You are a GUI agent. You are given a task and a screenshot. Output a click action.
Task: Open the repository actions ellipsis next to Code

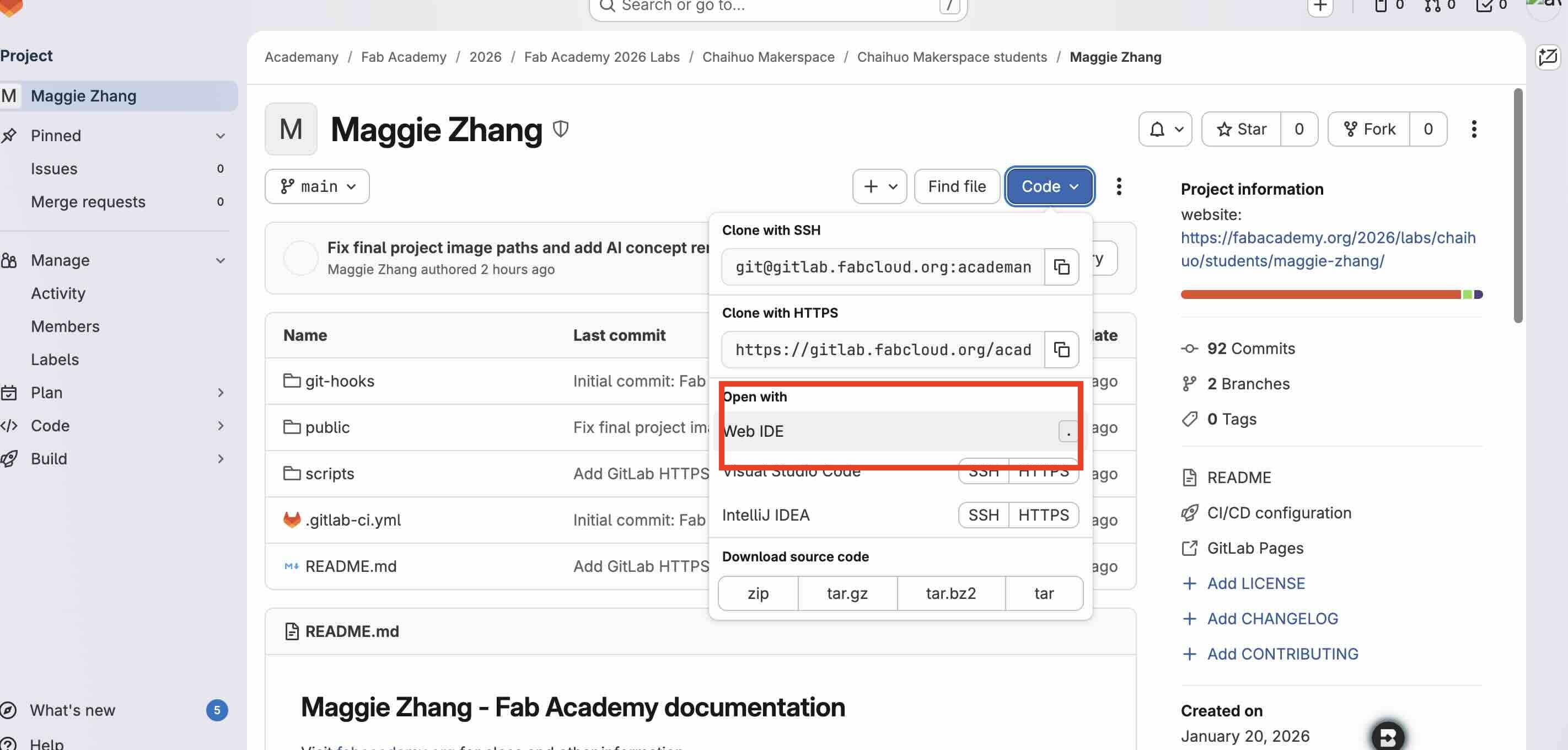click(x=1119, y=186)
